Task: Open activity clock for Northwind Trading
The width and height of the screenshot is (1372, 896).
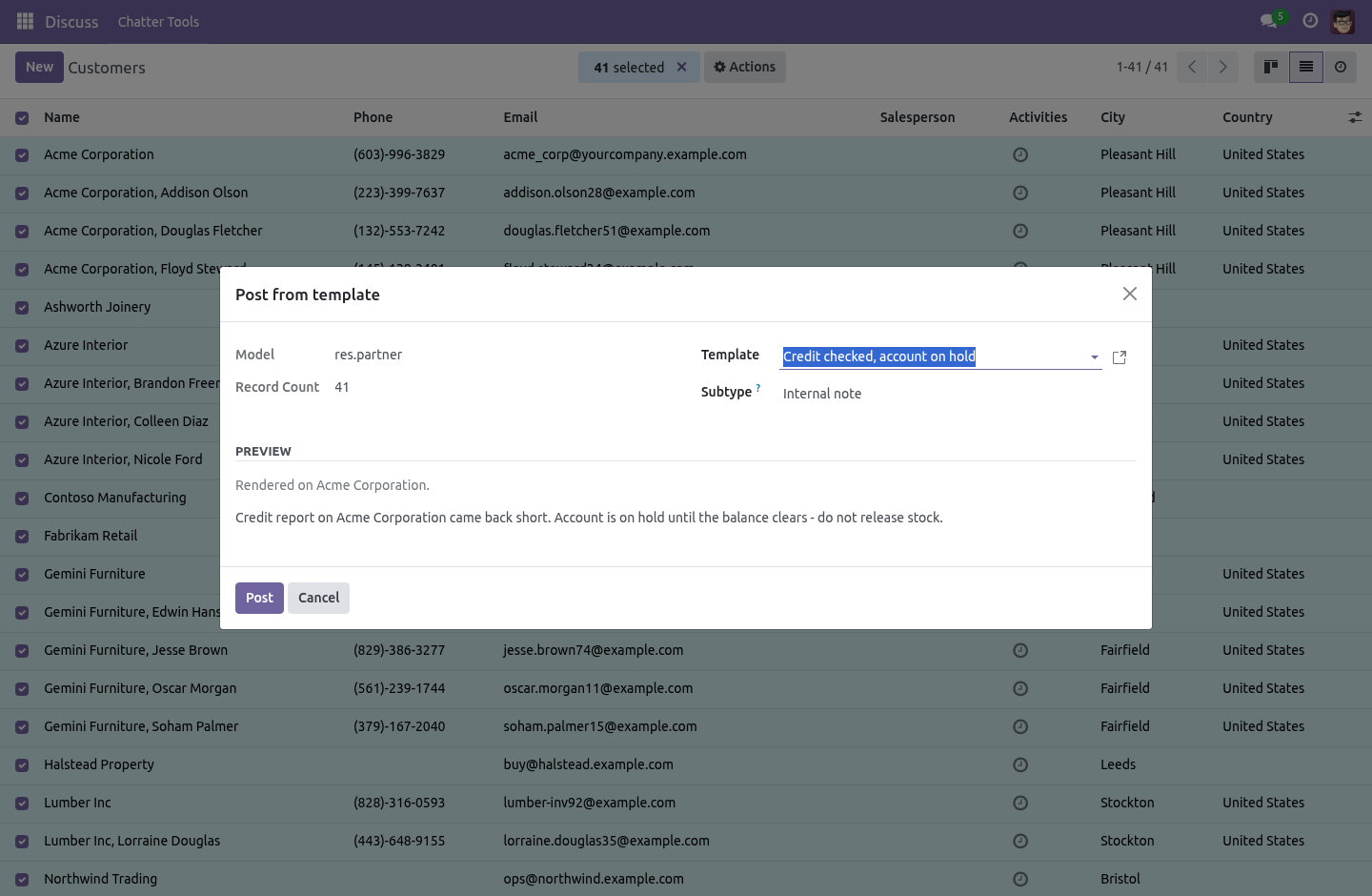Action: [x=1020, y=879]
